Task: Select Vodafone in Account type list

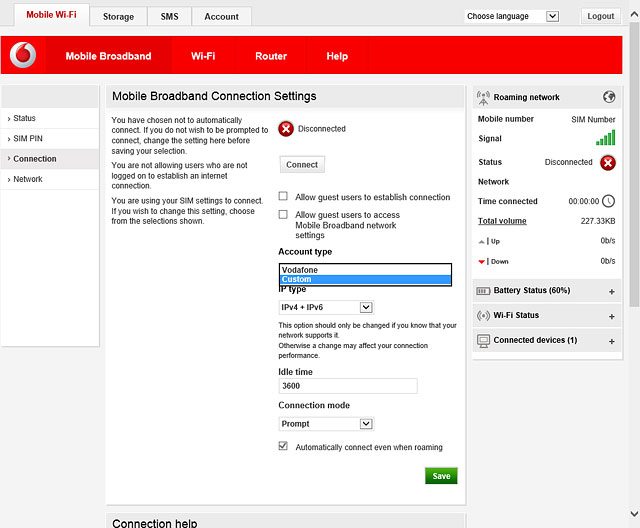Action: click(366, 270)
